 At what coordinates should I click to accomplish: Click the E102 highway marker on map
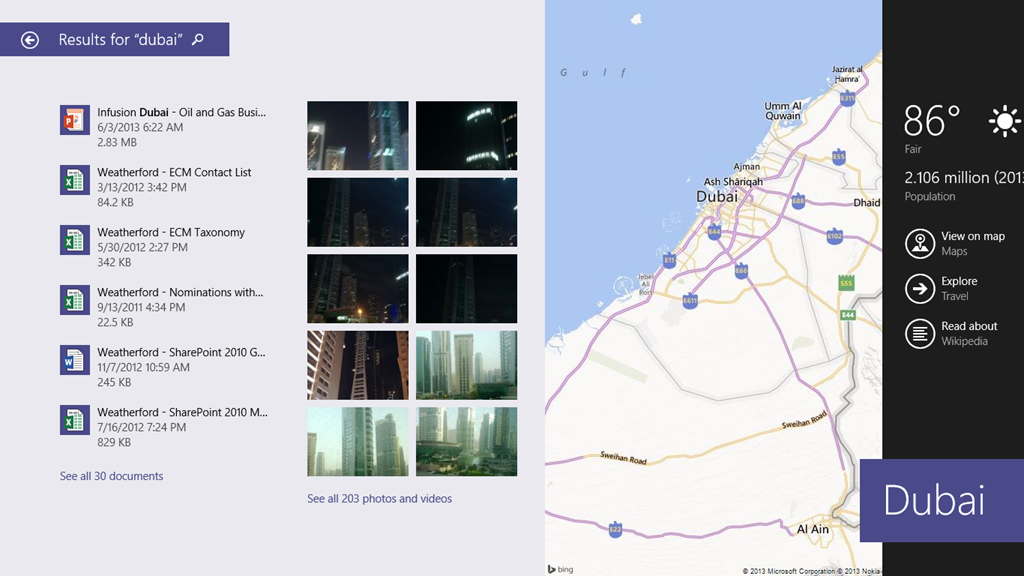(835, 236)
